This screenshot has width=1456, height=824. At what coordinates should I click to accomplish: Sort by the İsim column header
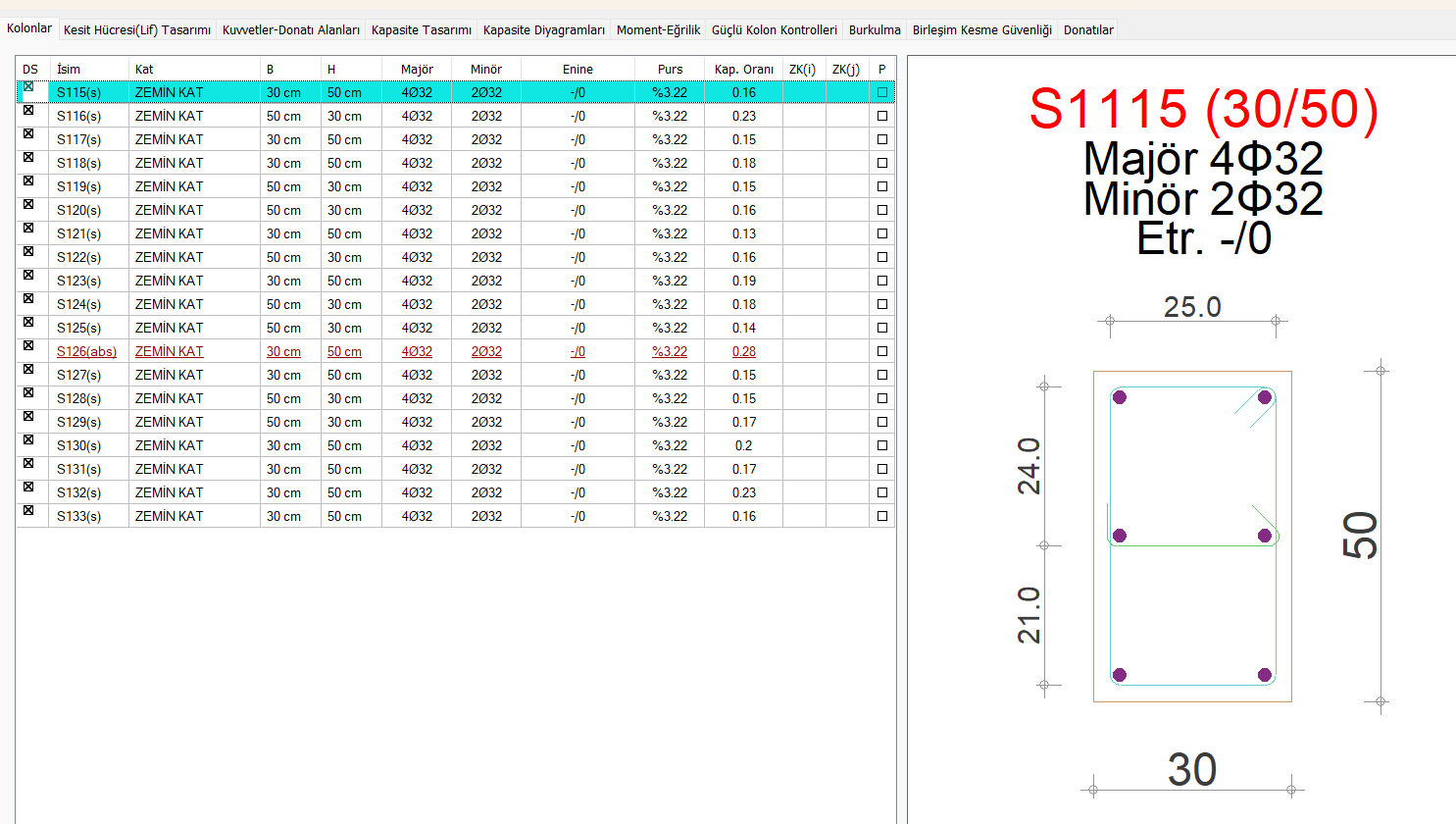coord(69,69)
